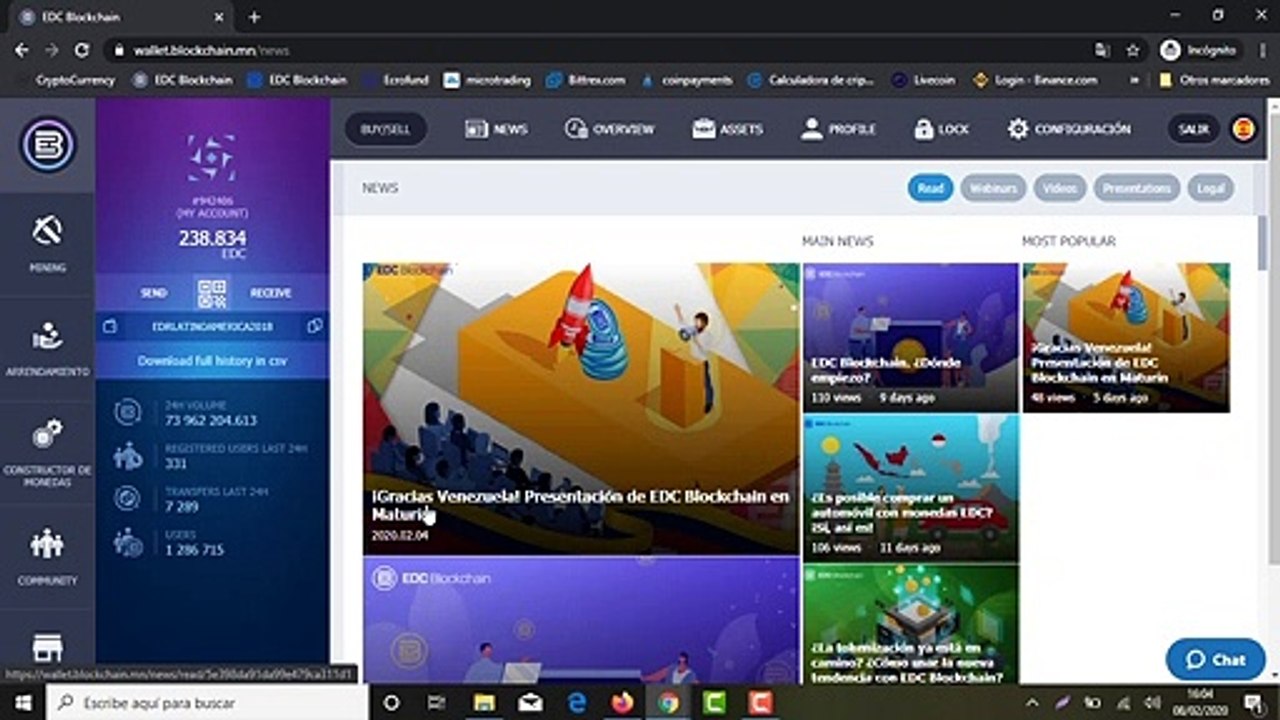Open the Bittrex.com bookmark
1280x720 pixels.
[586, 80]
